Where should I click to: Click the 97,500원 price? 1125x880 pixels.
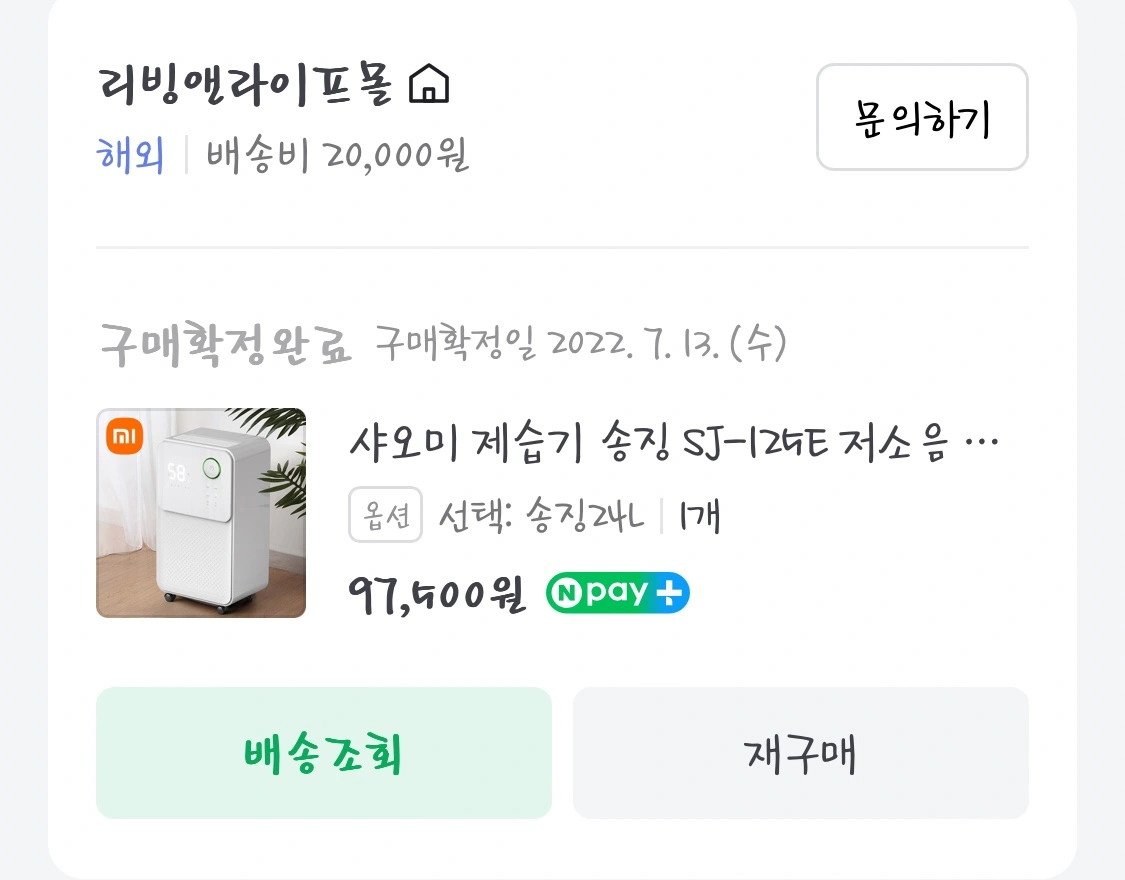click(x=437, y=595)
